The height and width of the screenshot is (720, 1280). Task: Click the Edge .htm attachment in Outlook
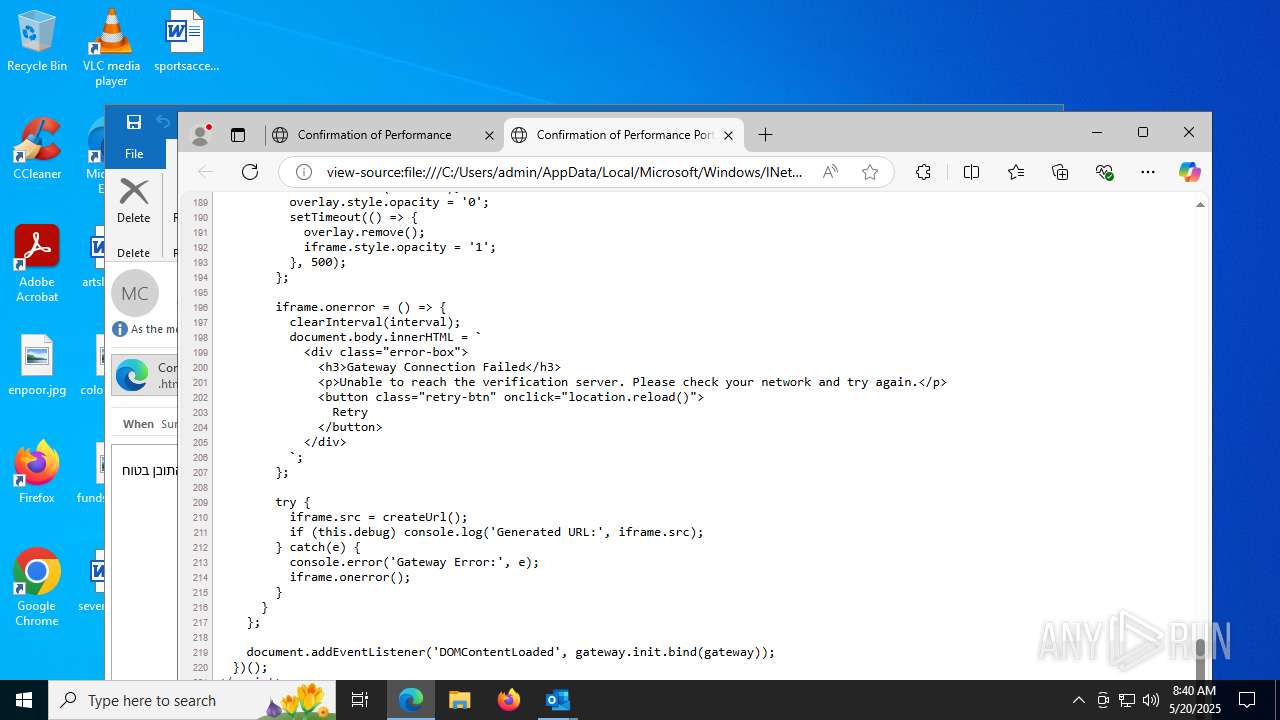pyautogui.click(x=145, y=375)
